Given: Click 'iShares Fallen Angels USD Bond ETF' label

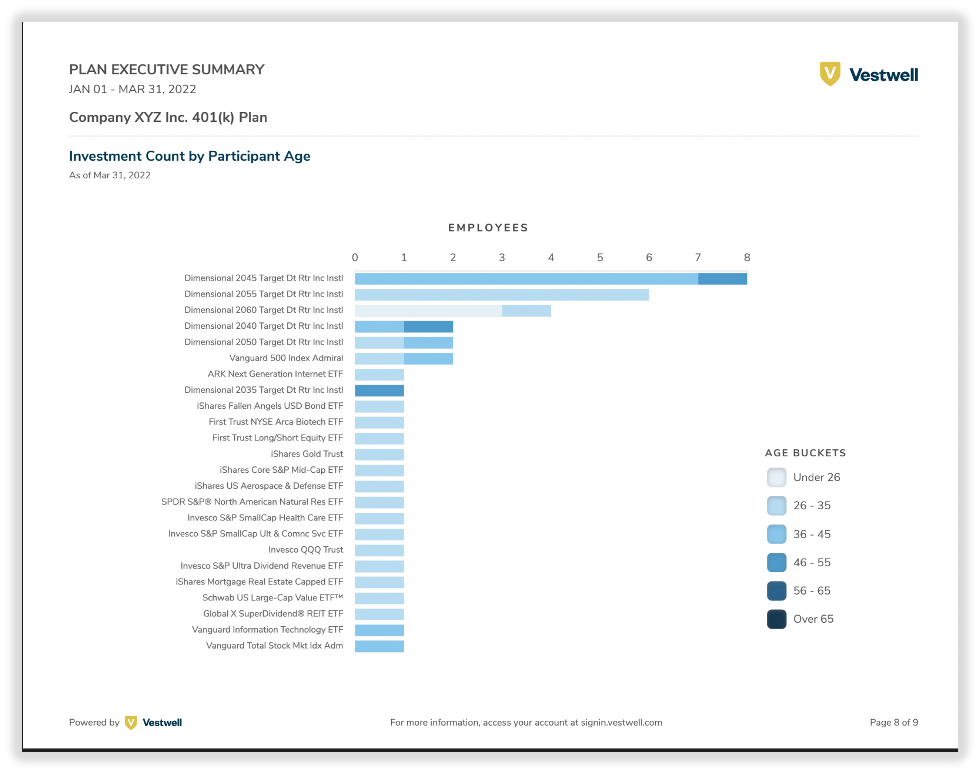Looking at the screenshot, I should point(270,406).
